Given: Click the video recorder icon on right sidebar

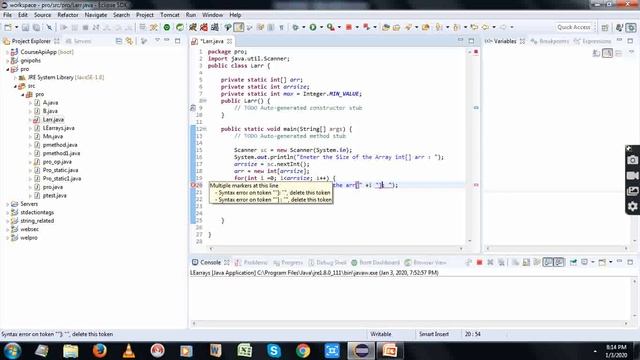Looking at the screenshot, I should tap(633, 176).
